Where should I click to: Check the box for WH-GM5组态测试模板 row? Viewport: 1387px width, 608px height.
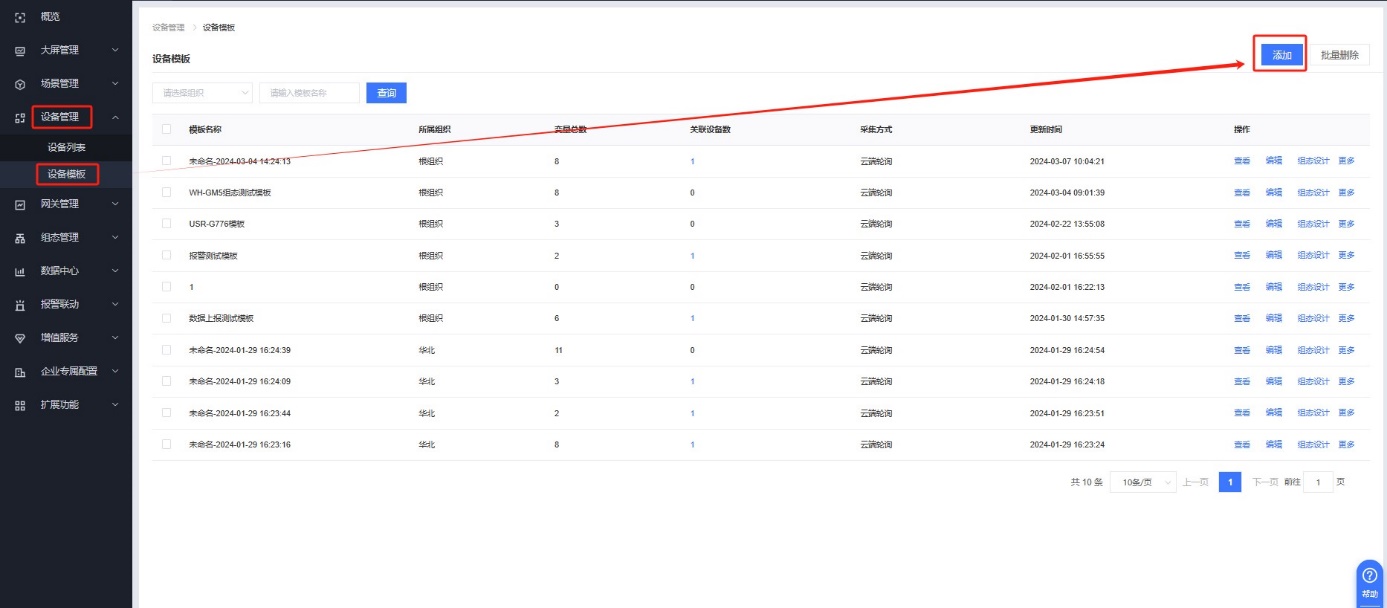point(166,192)
